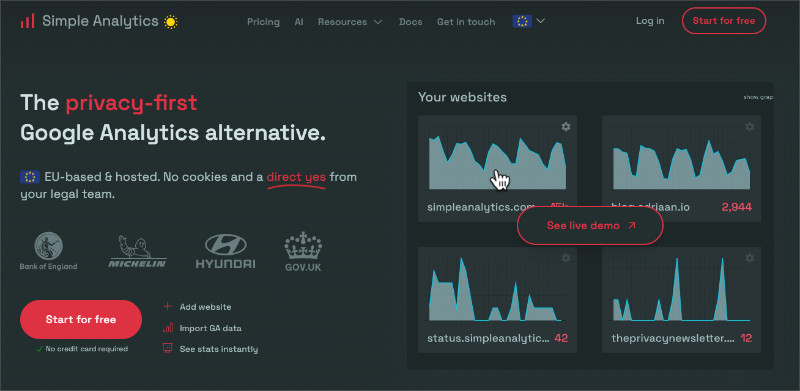Click the 12 visitor count
Viewport: 800px width, 391px height.
click(x=746, y=338)
